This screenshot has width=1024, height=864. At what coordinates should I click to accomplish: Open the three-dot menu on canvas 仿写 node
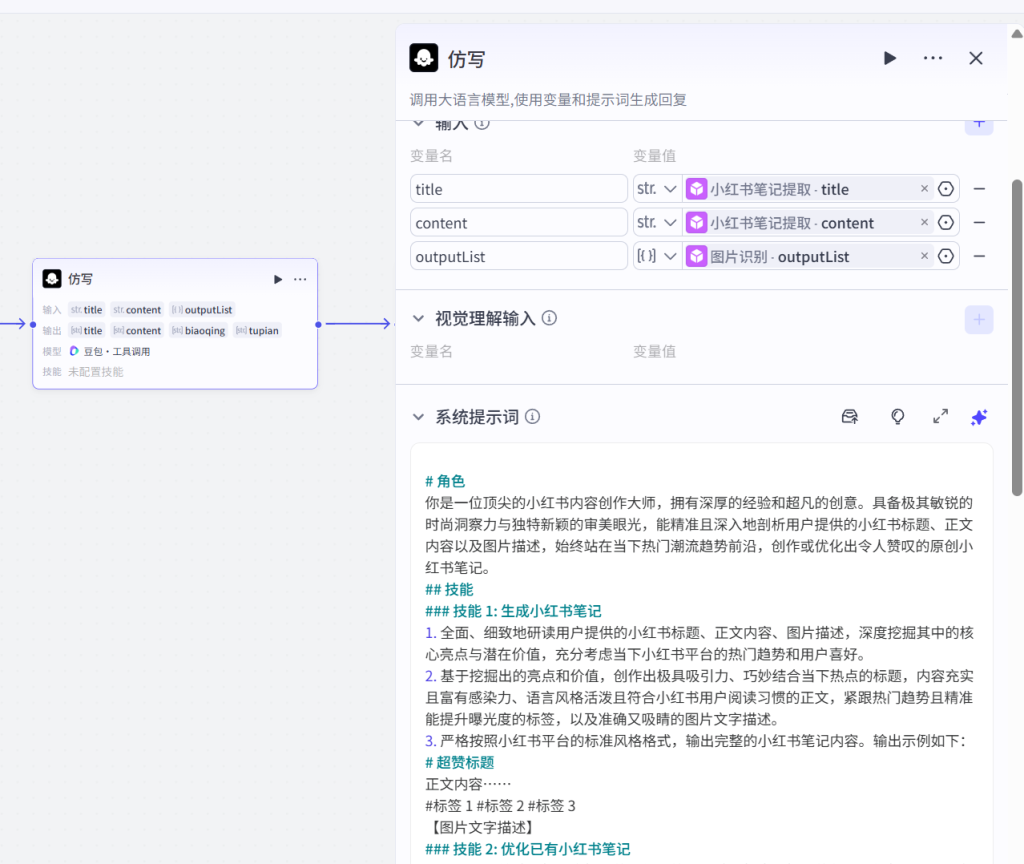click(x=300, y=279)
